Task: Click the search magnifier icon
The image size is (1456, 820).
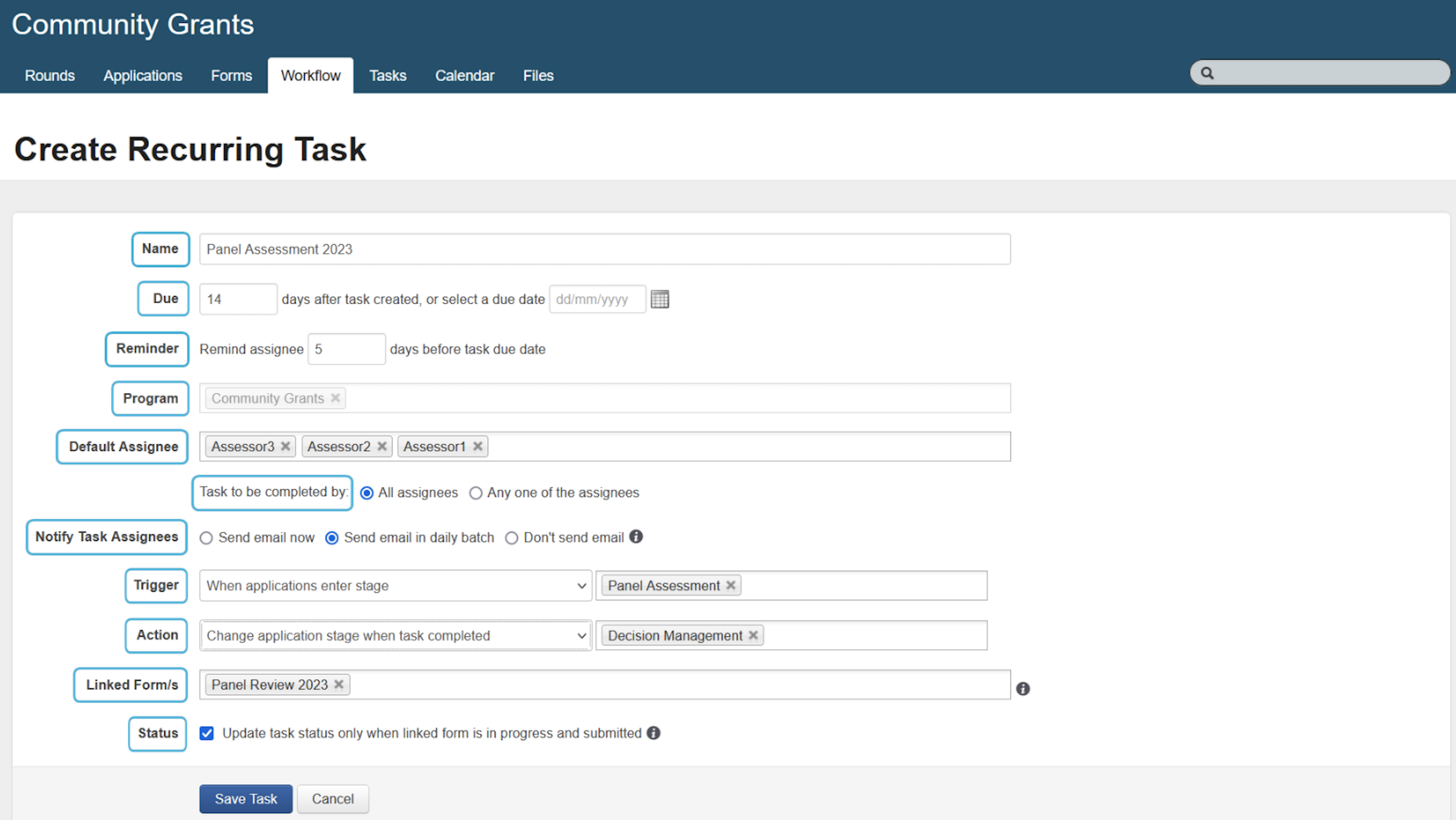Action: (1207, 73)
